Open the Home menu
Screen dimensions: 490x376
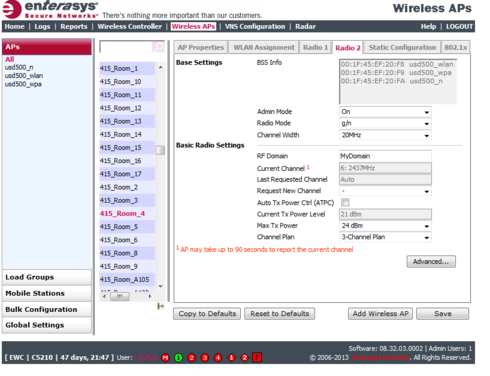15,27
